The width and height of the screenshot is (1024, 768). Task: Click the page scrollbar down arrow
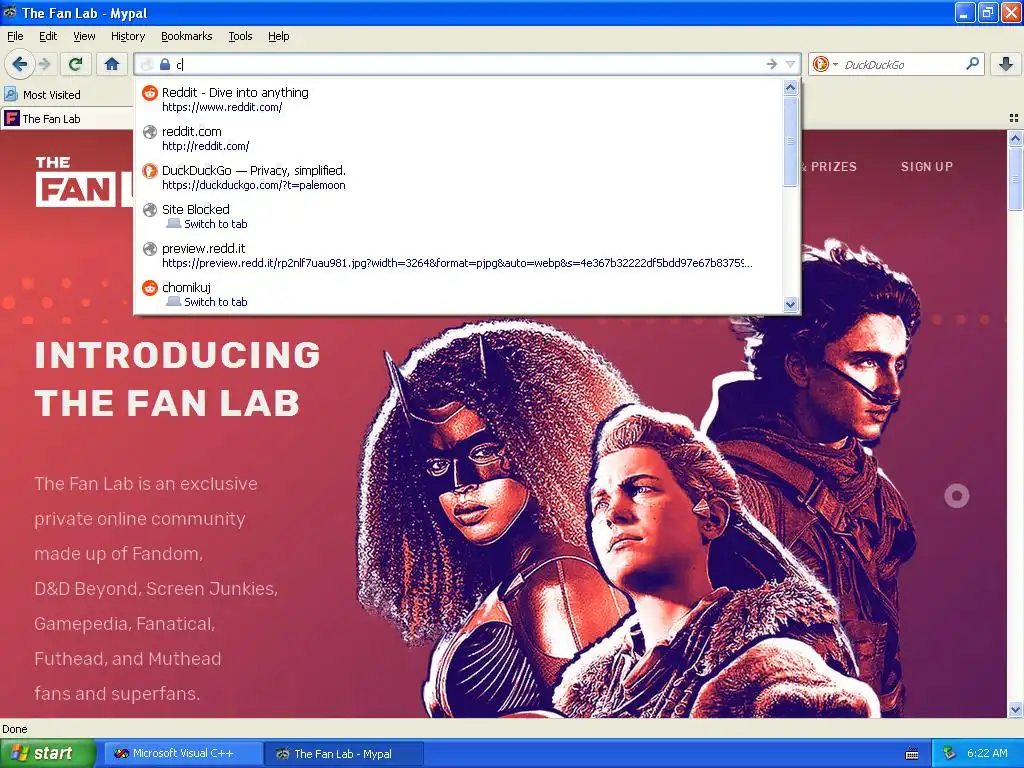pos(1015,709)
